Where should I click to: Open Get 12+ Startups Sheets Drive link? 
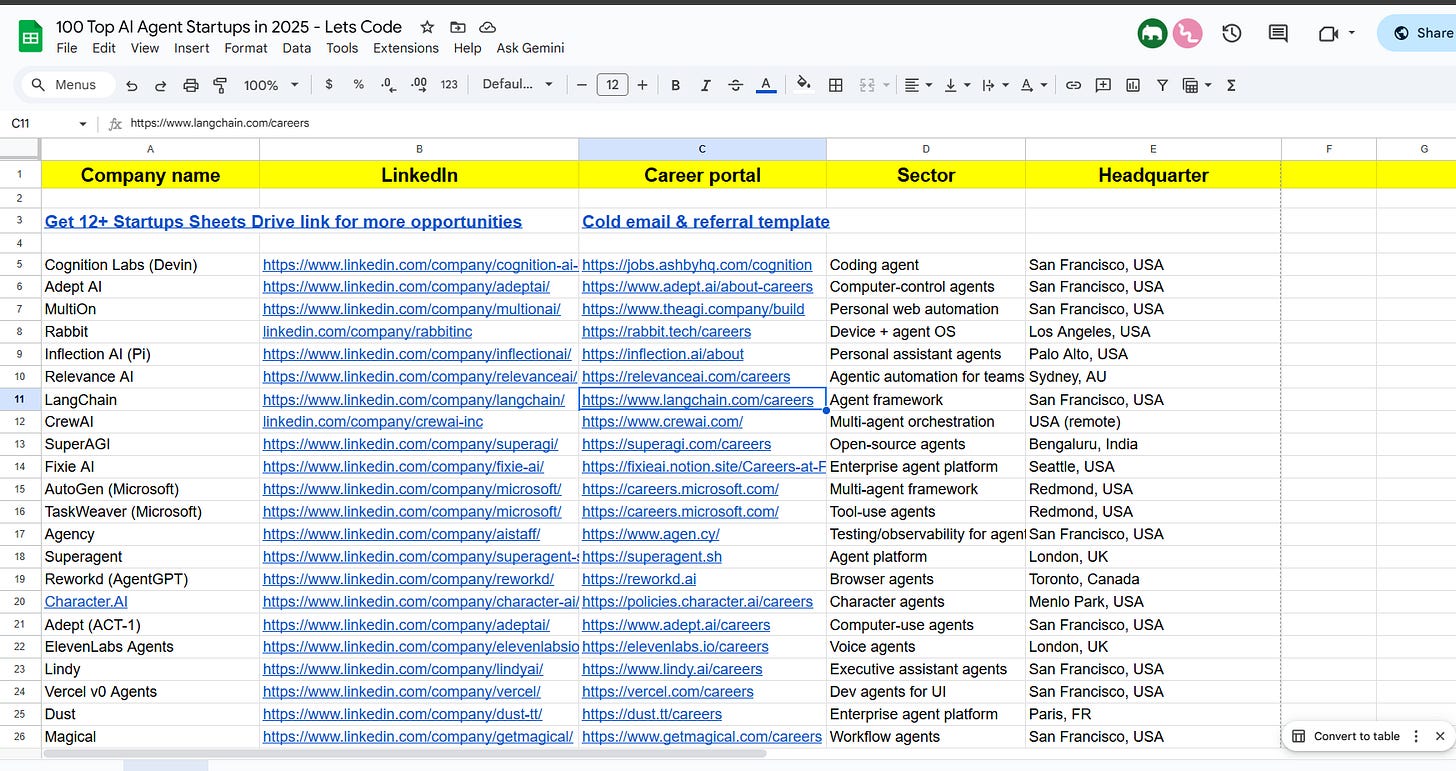(x=283, y=221)
